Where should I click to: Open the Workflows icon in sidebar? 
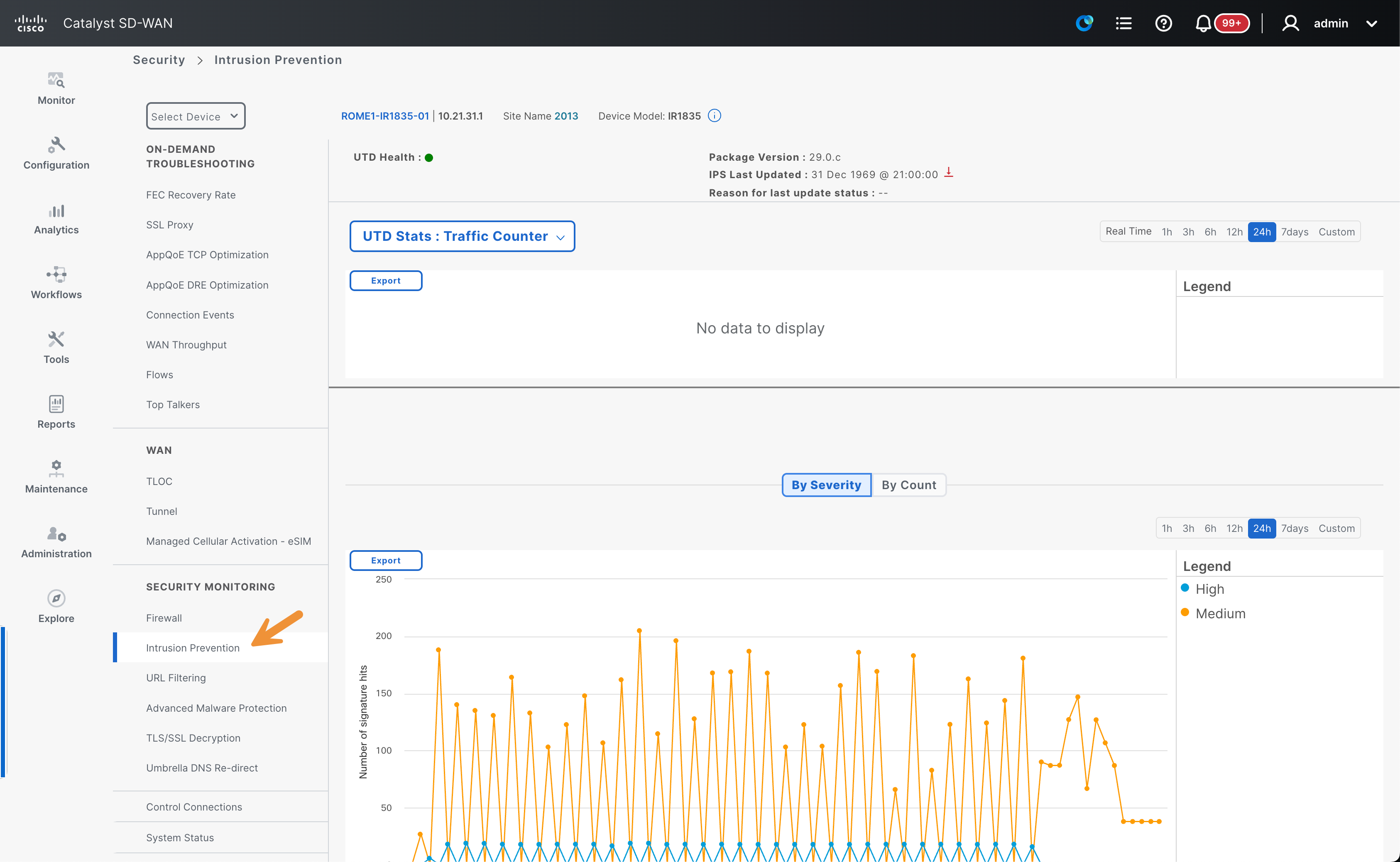click(56, 275)
